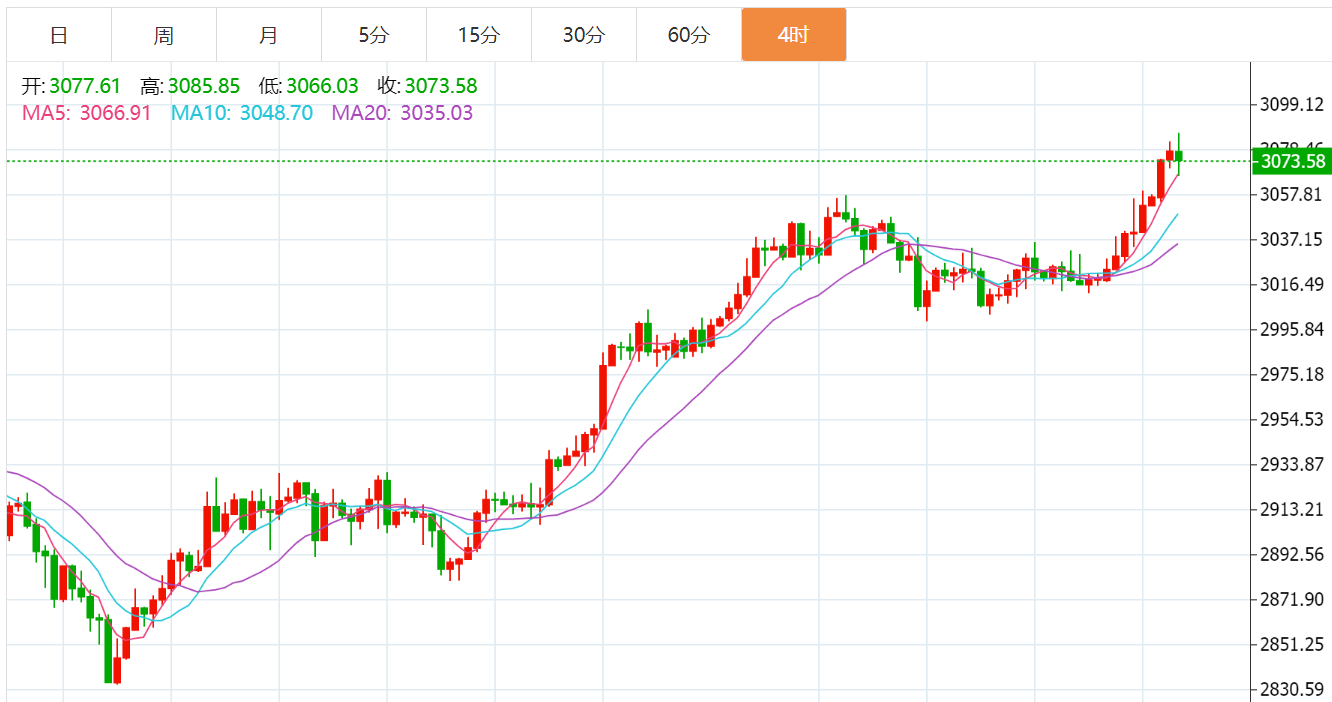Click the 开 open price value 3077.61
1332x702 pixels.
pos(85,87)
